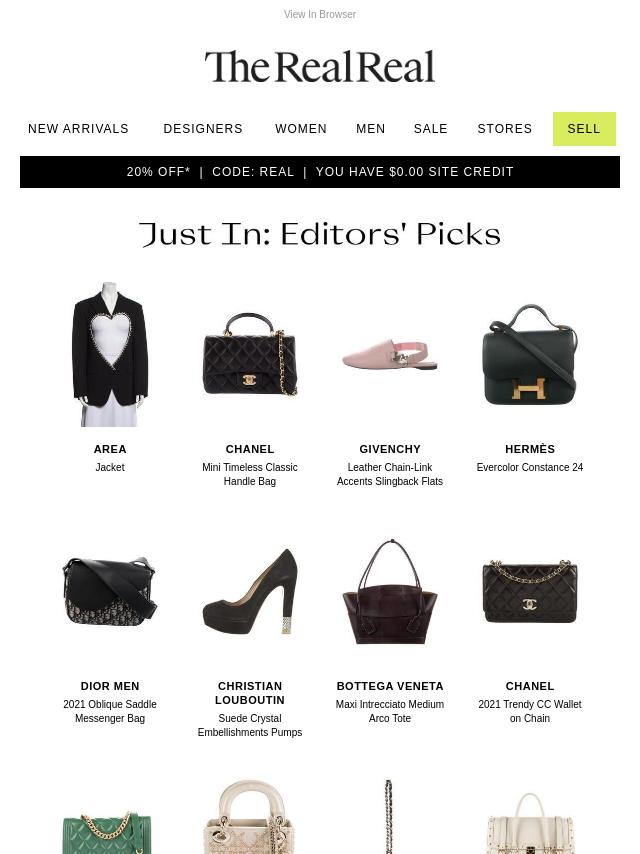This screenshot has height=854, width=640.
Task: Open the Designers menu item
Action: [203, 129]
